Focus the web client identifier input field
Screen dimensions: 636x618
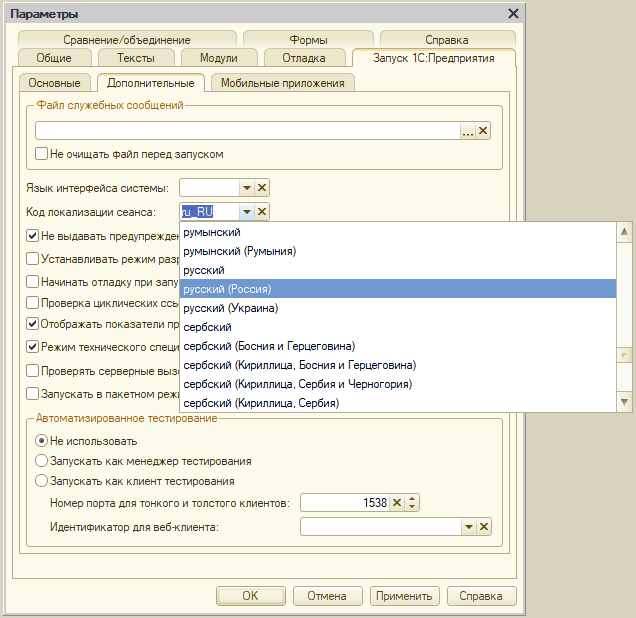tap(381, 527)
